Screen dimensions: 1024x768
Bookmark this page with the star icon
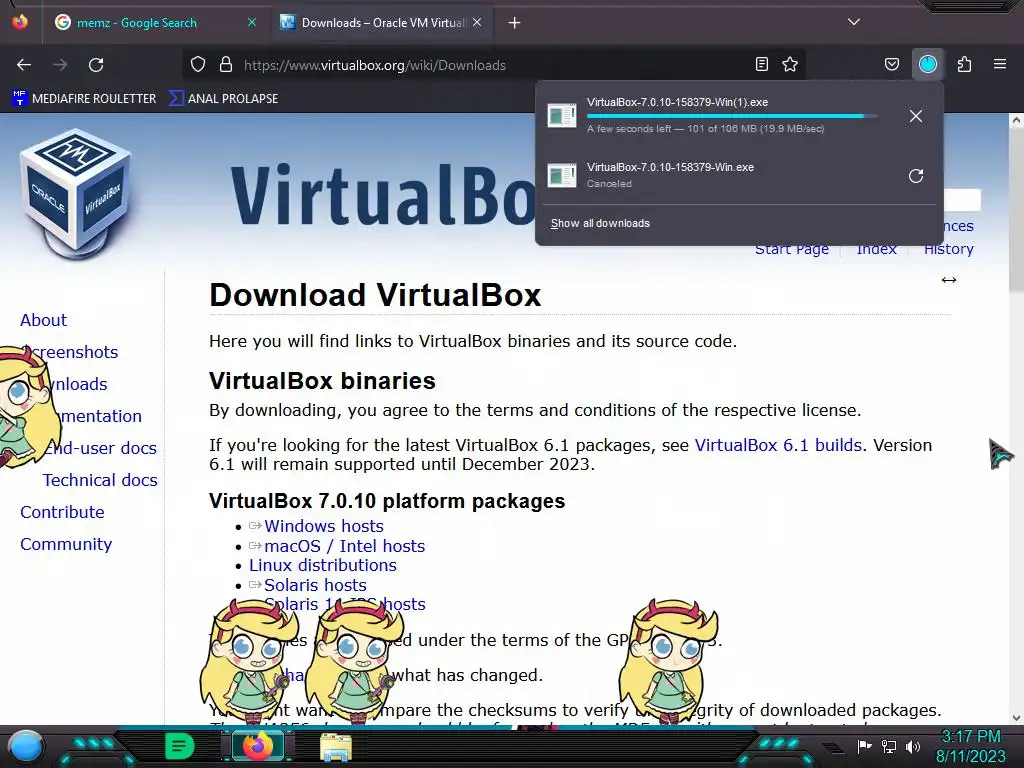click(790, 64)
